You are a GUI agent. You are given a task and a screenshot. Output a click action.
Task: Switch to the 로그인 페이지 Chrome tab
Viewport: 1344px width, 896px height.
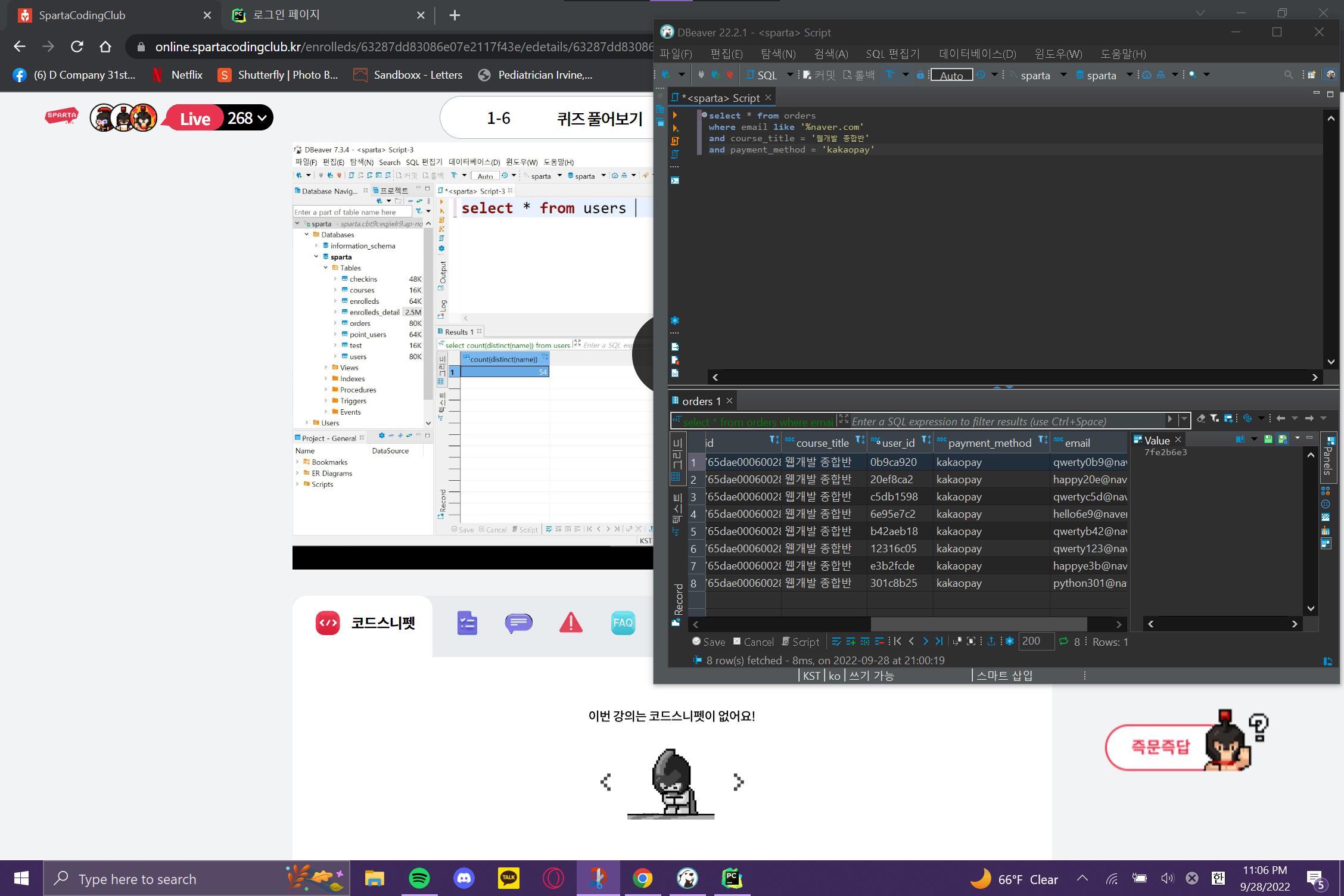coord(328,15)
